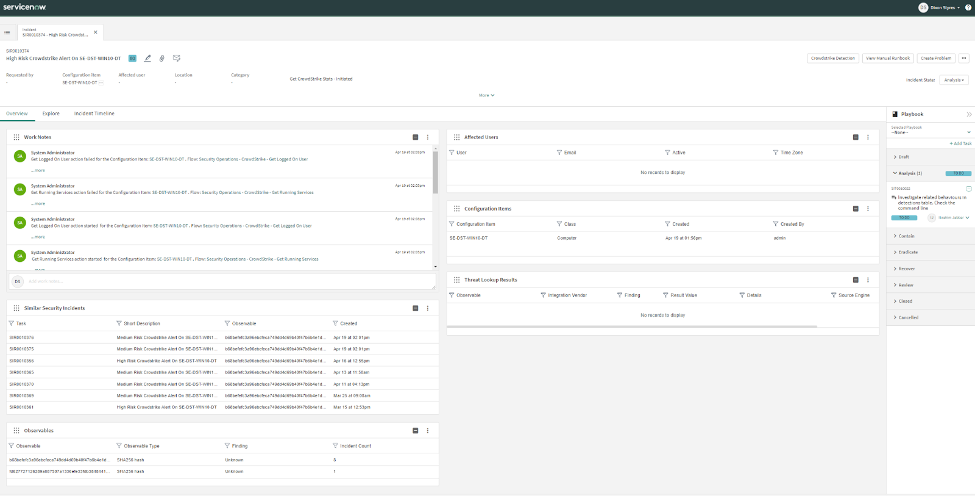Viewport: 977px width, 499px height.
Task: Switch to the Incident Timeline tab
Action: pos(94,113)
